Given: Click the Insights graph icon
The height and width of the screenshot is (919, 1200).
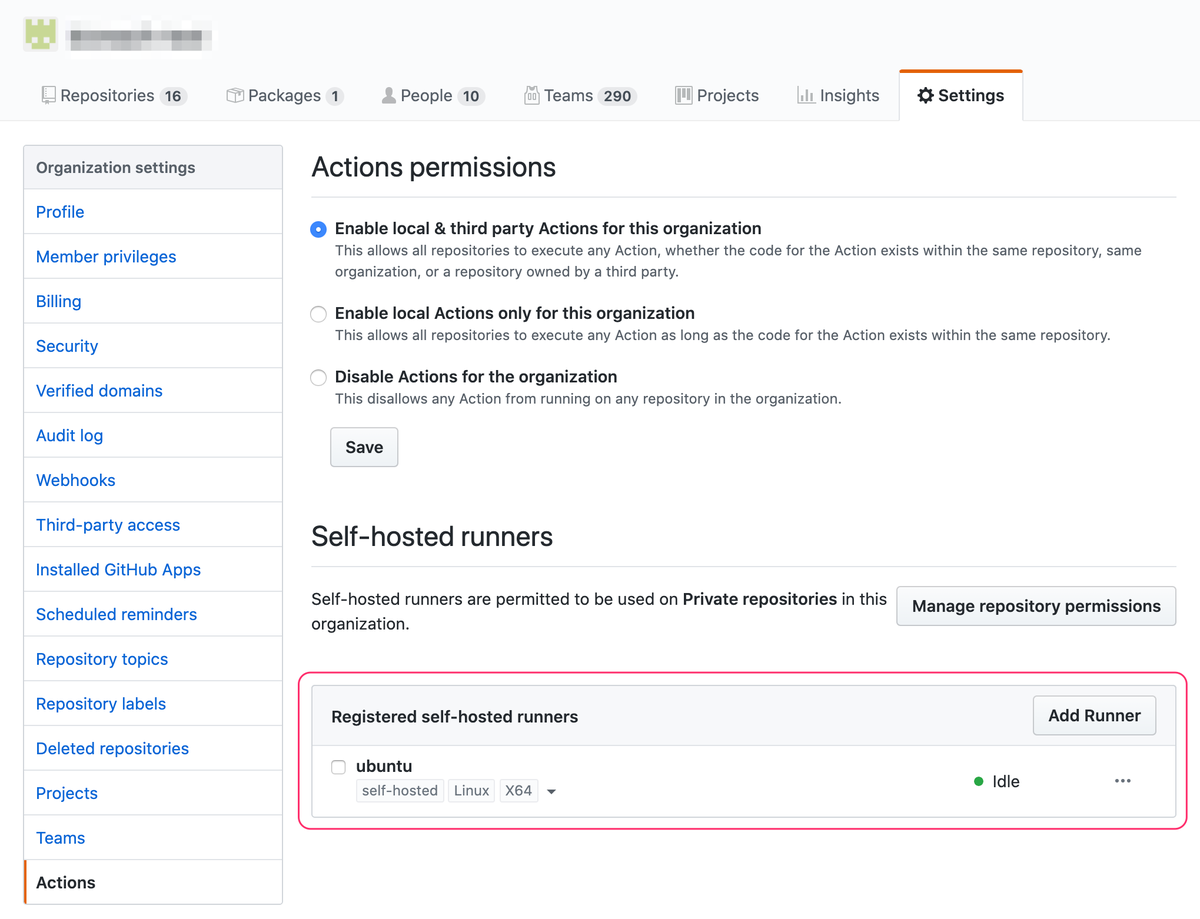Looking at the screenshot, I should coord(805,95).
